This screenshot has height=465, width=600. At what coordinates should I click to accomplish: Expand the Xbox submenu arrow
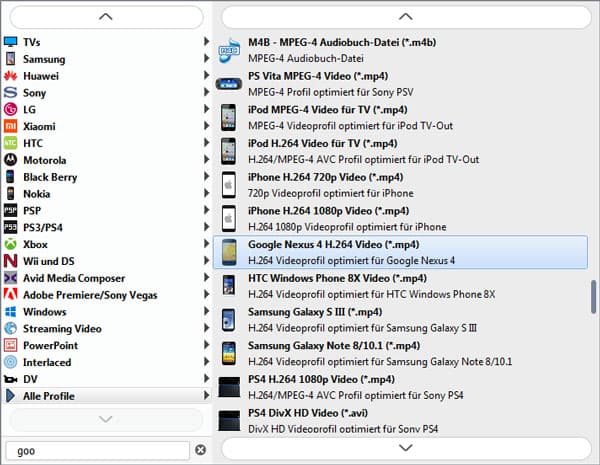206,243
